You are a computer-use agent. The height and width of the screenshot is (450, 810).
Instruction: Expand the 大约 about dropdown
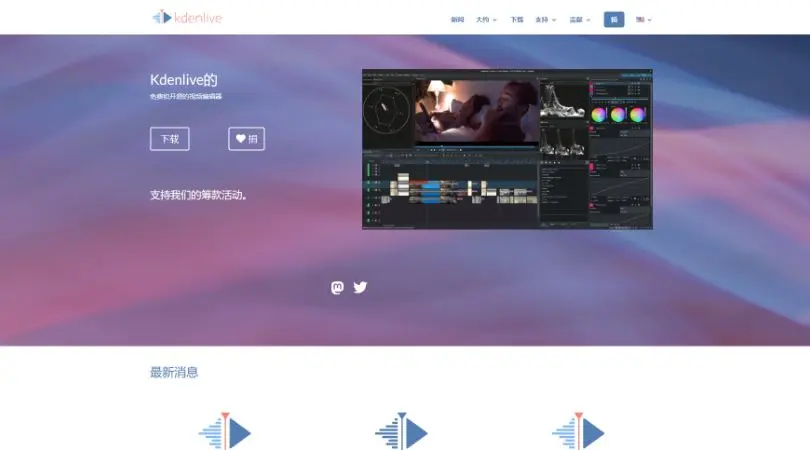click(486, 20)
